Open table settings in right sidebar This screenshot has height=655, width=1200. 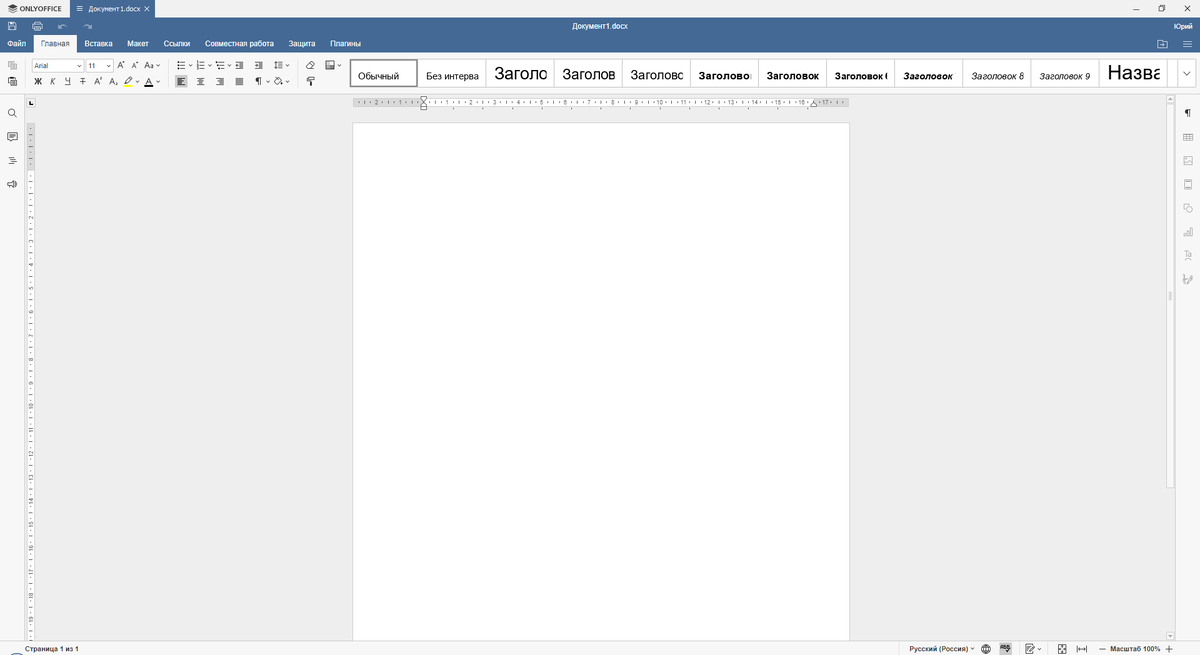click(x=1187, y=136)
